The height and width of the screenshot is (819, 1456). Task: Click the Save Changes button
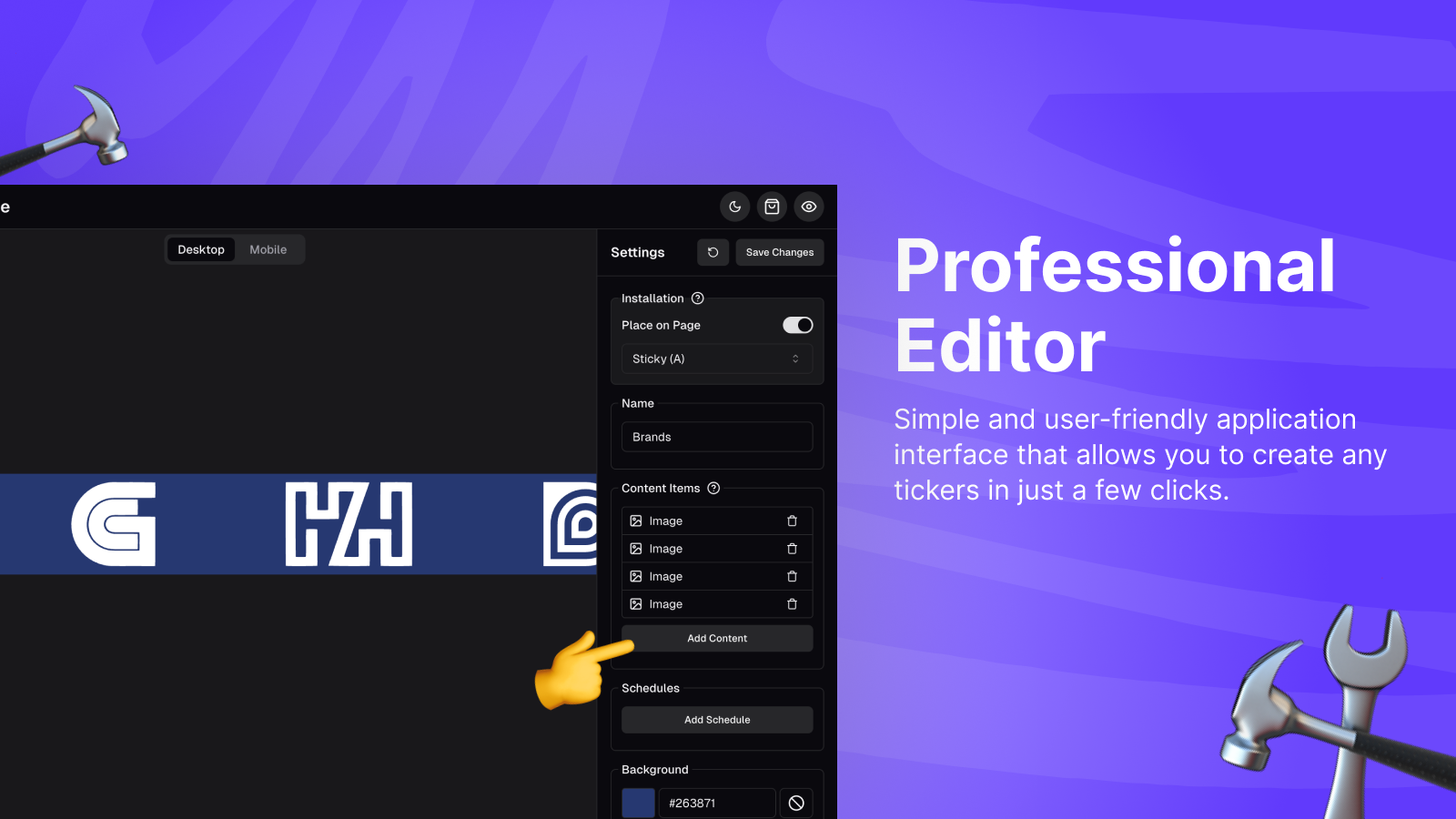(x=779, y=252)
